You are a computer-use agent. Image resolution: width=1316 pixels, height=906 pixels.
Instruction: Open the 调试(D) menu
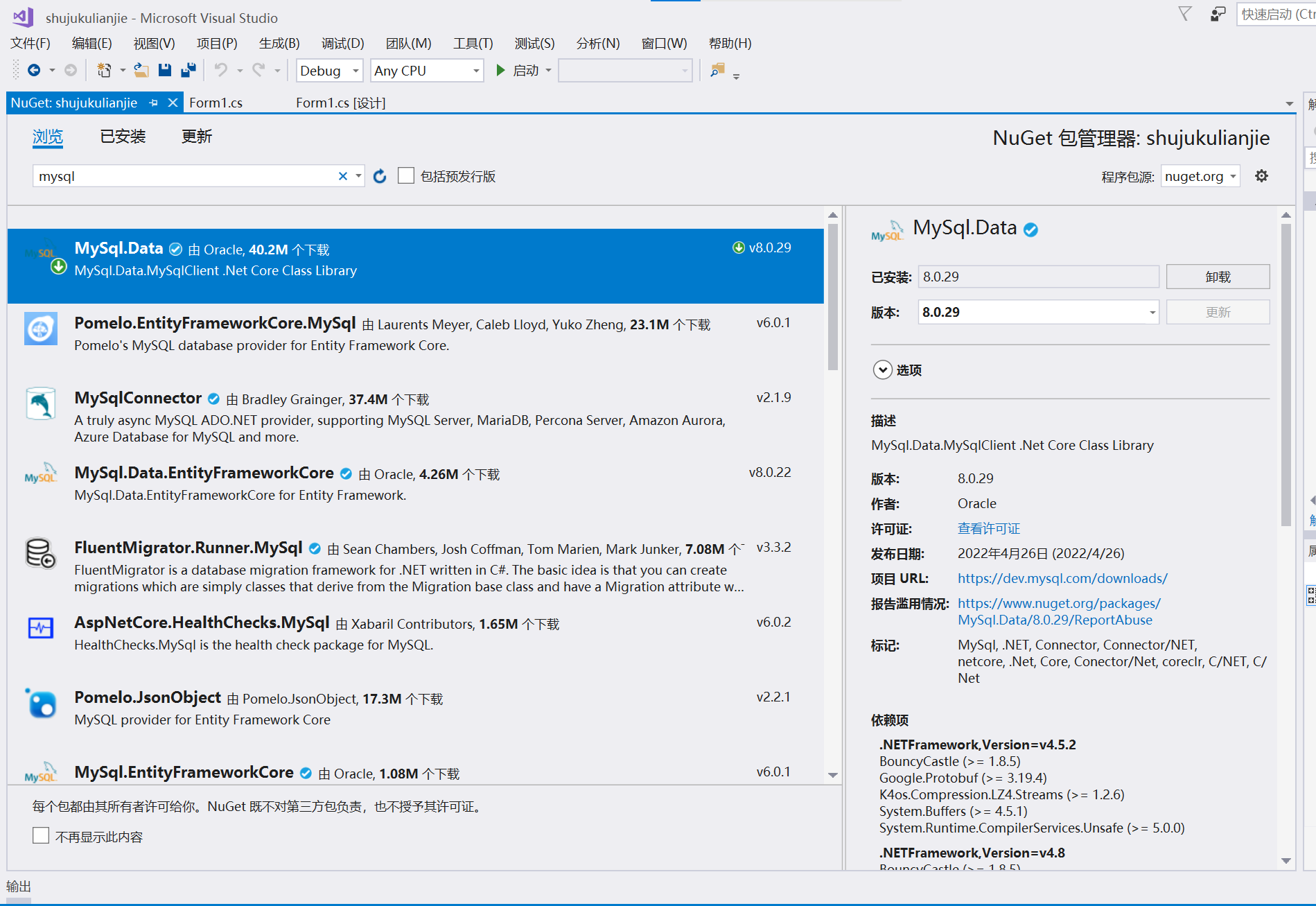[x=342, y=43]
